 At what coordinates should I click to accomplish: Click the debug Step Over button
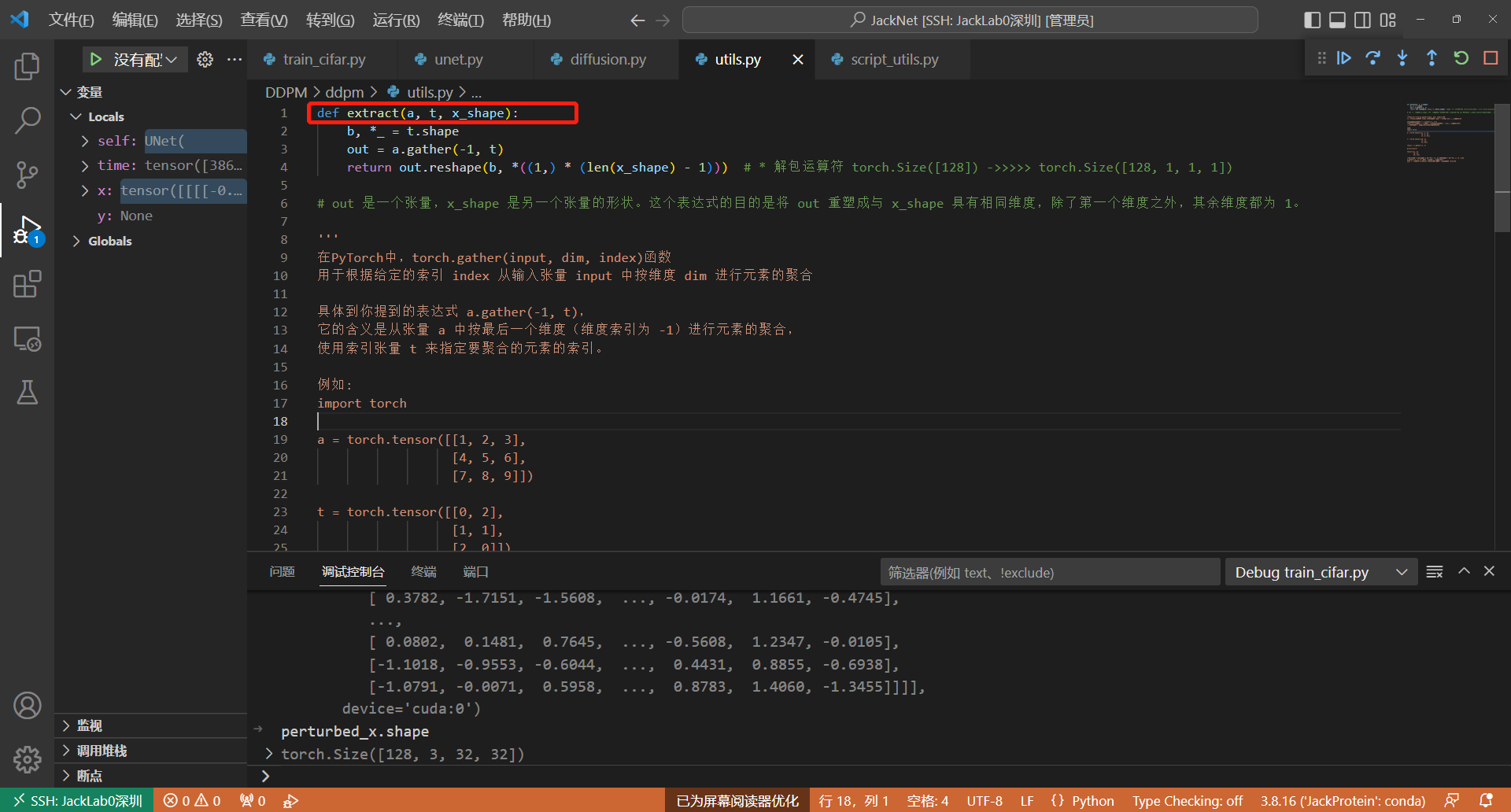pyautogui.click(x=1373, y=58)
